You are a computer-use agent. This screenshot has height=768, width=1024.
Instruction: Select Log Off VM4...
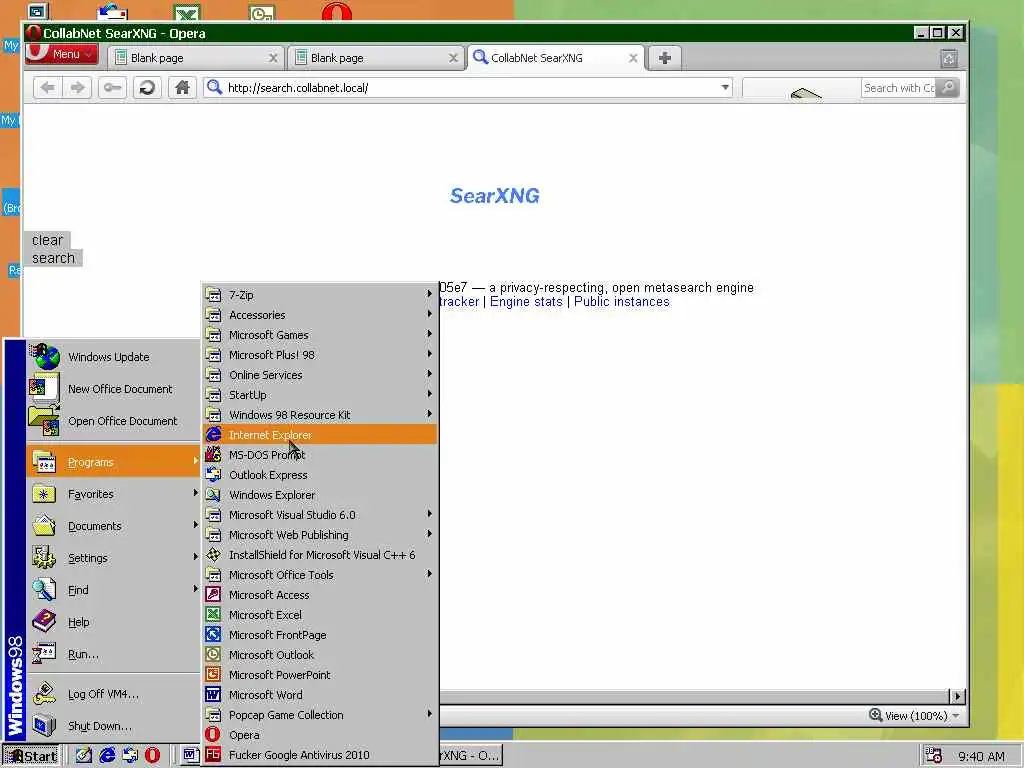[113, 694]
